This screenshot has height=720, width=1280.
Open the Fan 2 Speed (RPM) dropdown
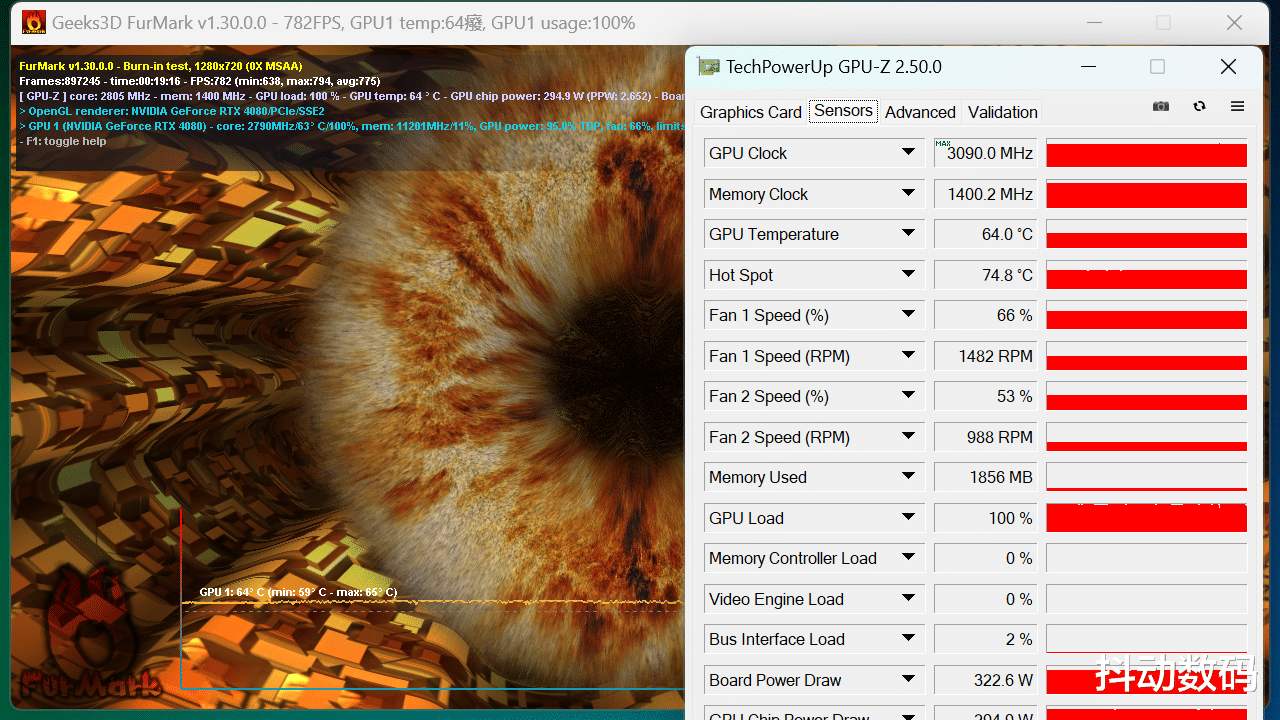click(x=909, y=437)
